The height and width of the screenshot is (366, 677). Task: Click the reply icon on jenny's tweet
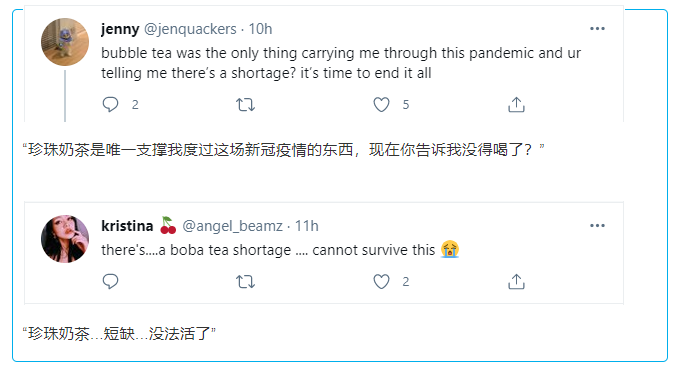[110, 104]
